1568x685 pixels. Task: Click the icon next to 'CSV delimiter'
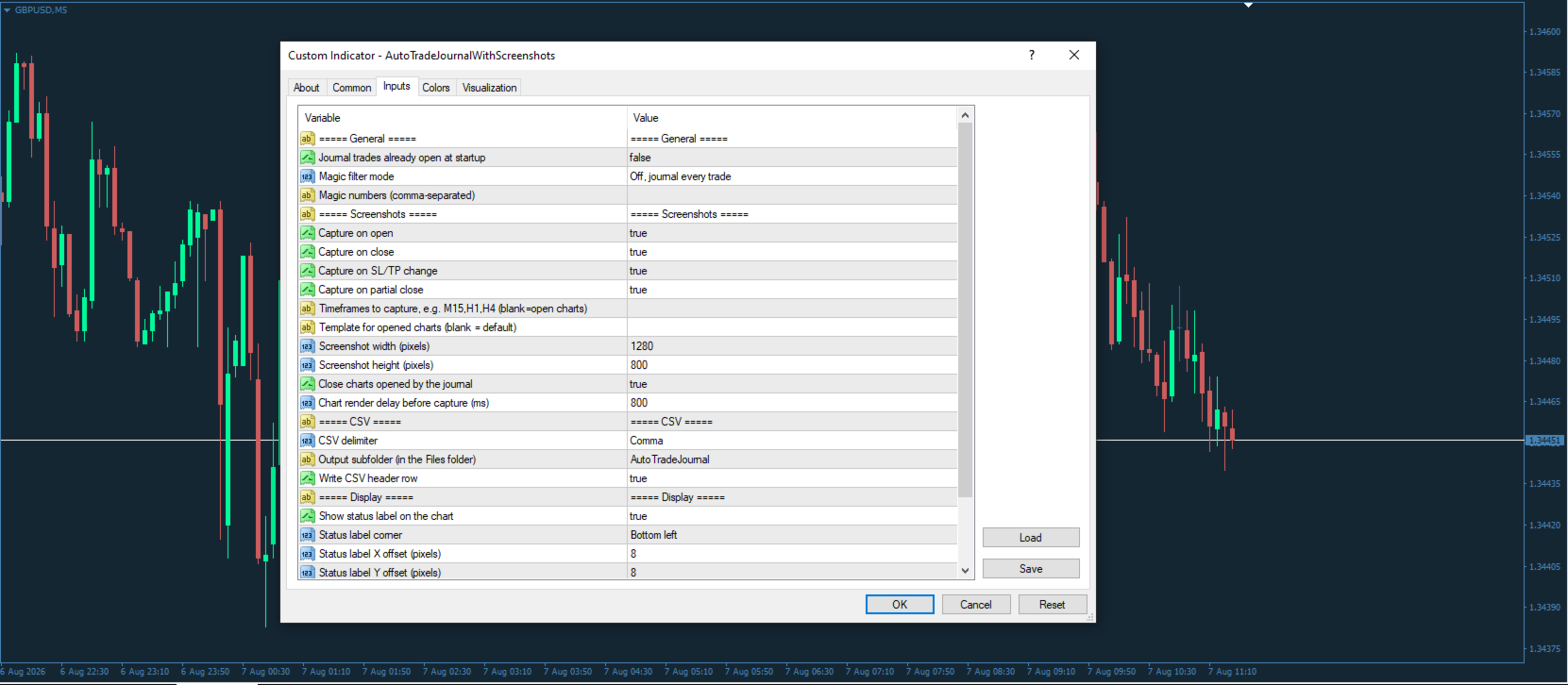pyautogui.click(x=307, y=441)
